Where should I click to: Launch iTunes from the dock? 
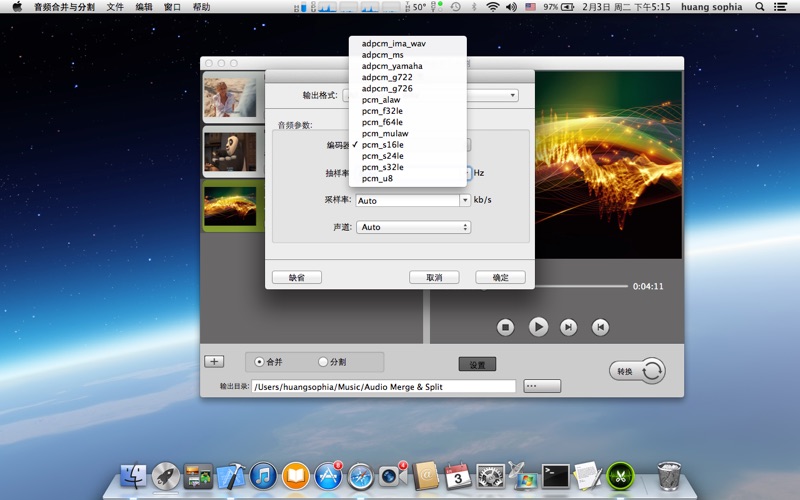click(x=263, y=476)
